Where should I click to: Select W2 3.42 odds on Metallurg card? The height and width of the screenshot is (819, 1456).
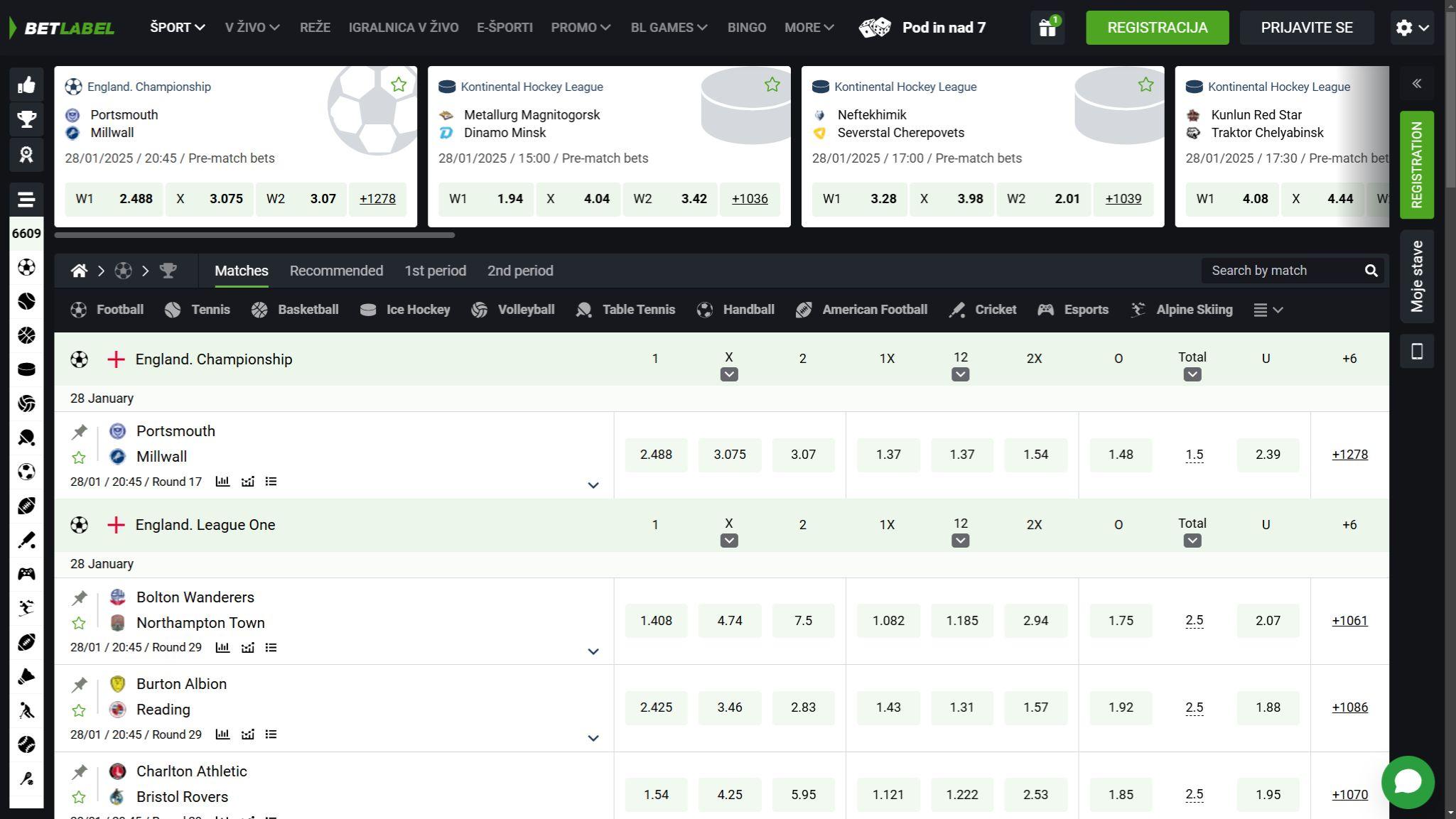[669, 199]
